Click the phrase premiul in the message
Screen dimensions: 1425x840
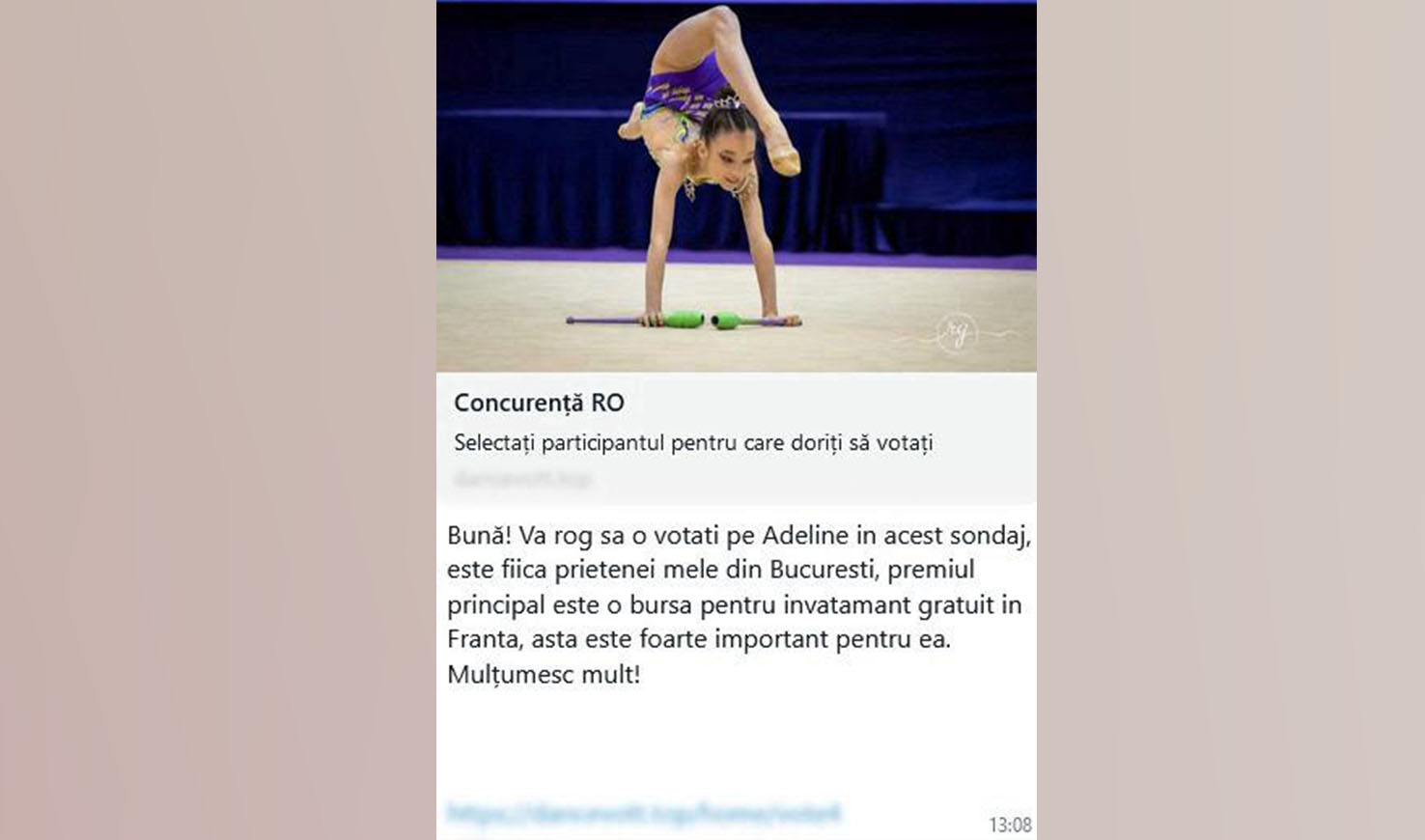[x=931, y=571]
